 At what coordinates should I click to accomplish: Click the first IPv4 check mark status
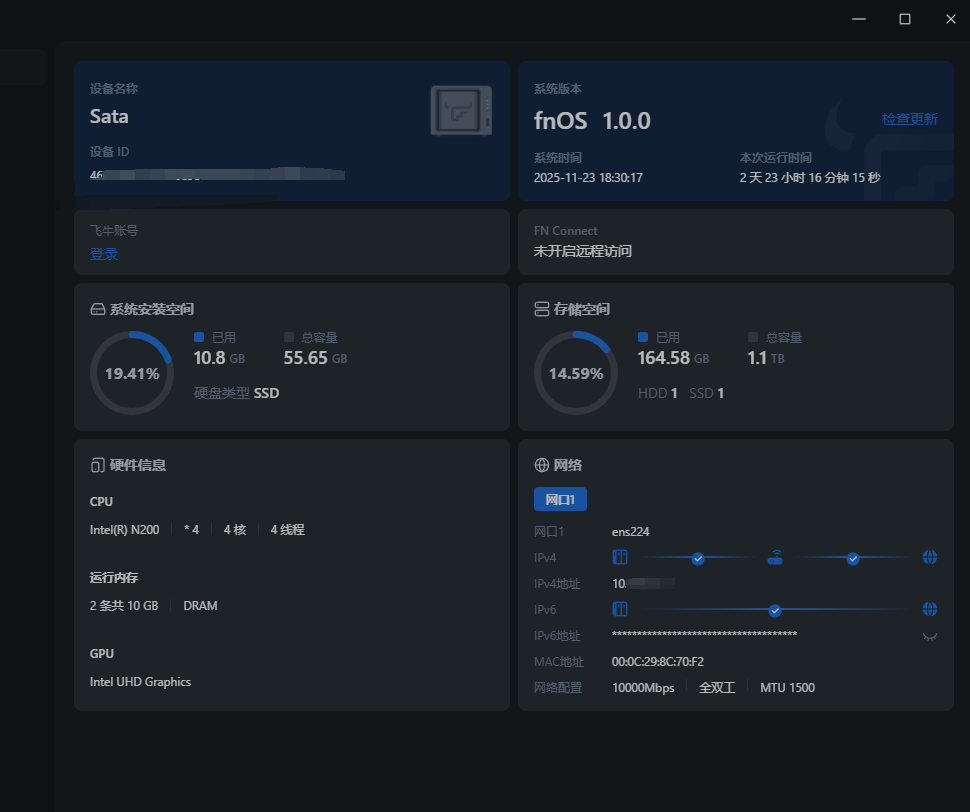pos(698,558)
